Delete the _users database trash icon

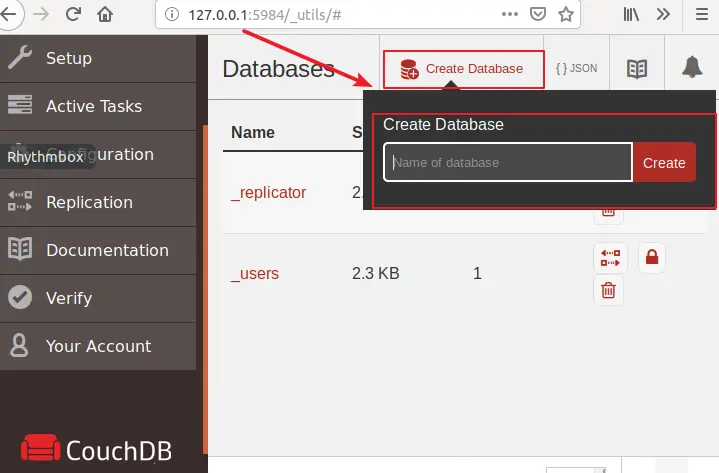(x=608, y=290)
